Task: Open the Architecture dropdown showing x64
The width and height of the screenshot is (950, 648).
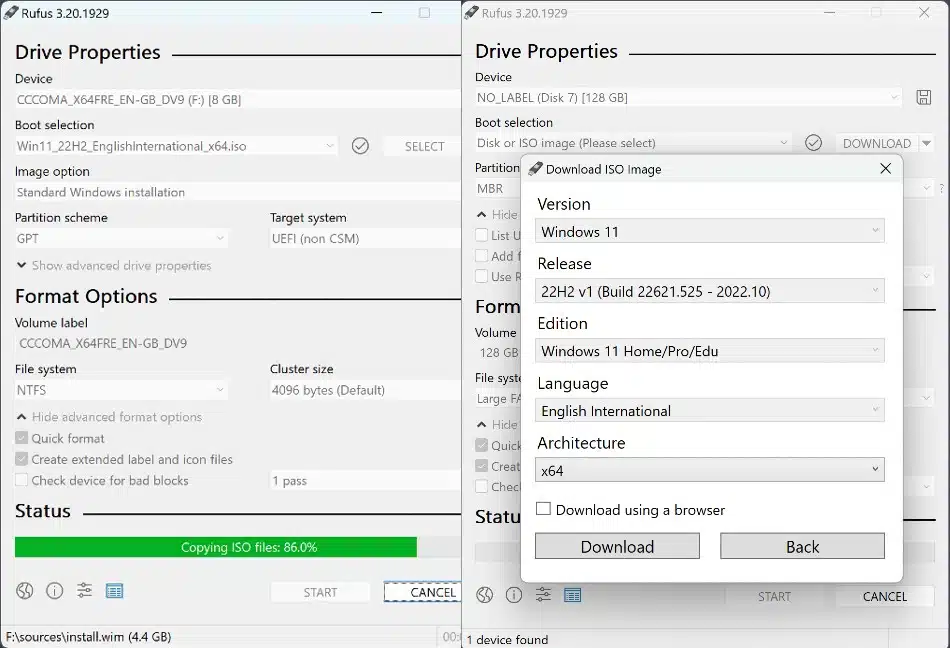Action: click(x=709, y=470)
